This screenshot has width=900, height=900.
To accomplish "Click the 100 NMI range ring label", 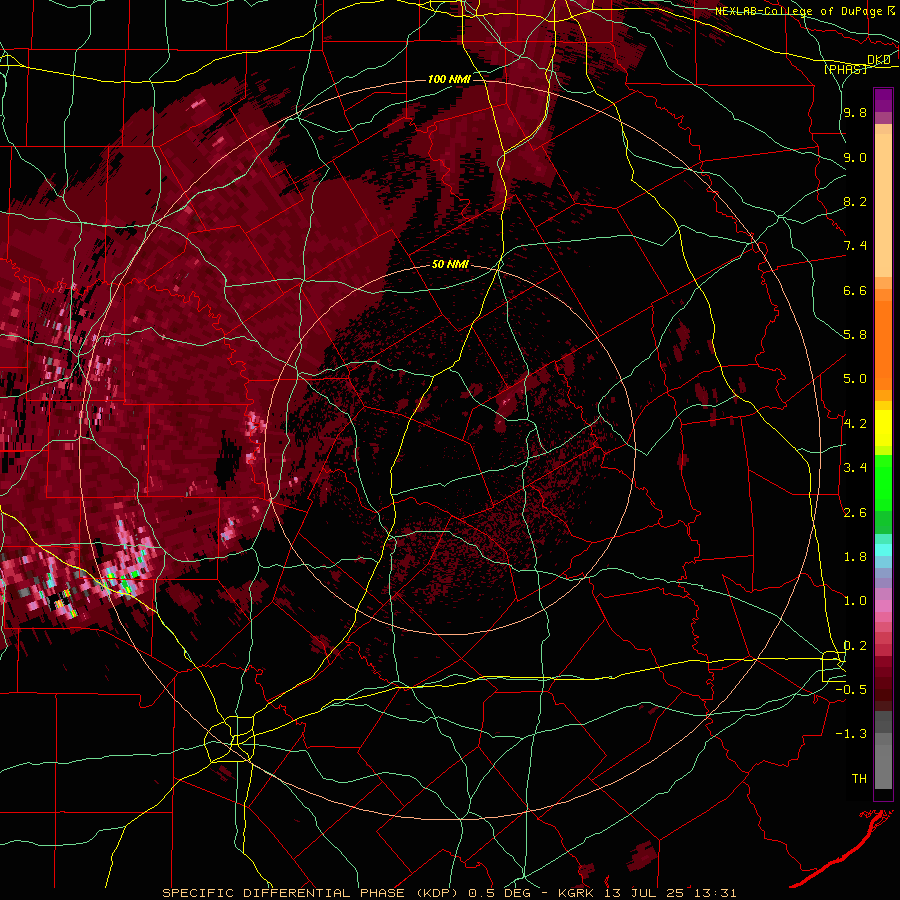I will coord(449,79).
